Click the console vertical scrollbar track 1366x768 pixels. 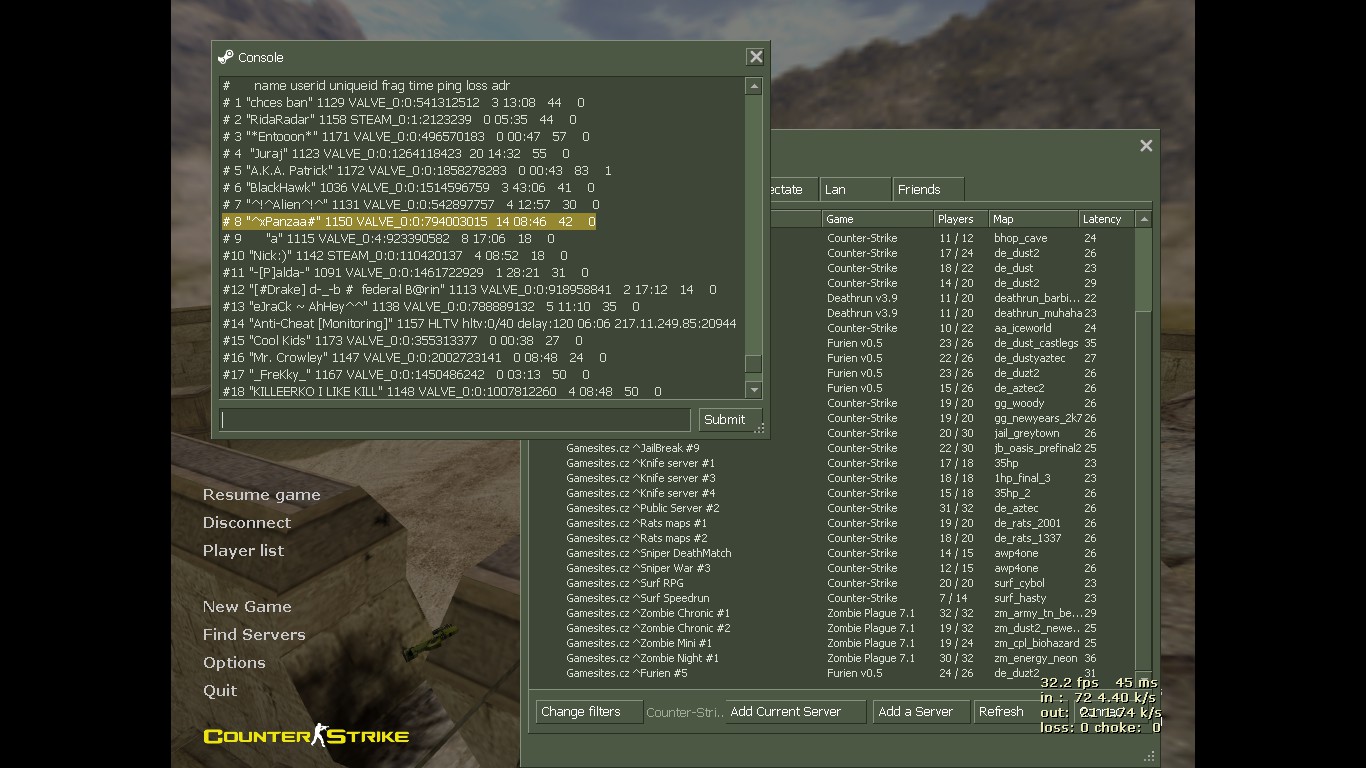(x=754, y=230)
